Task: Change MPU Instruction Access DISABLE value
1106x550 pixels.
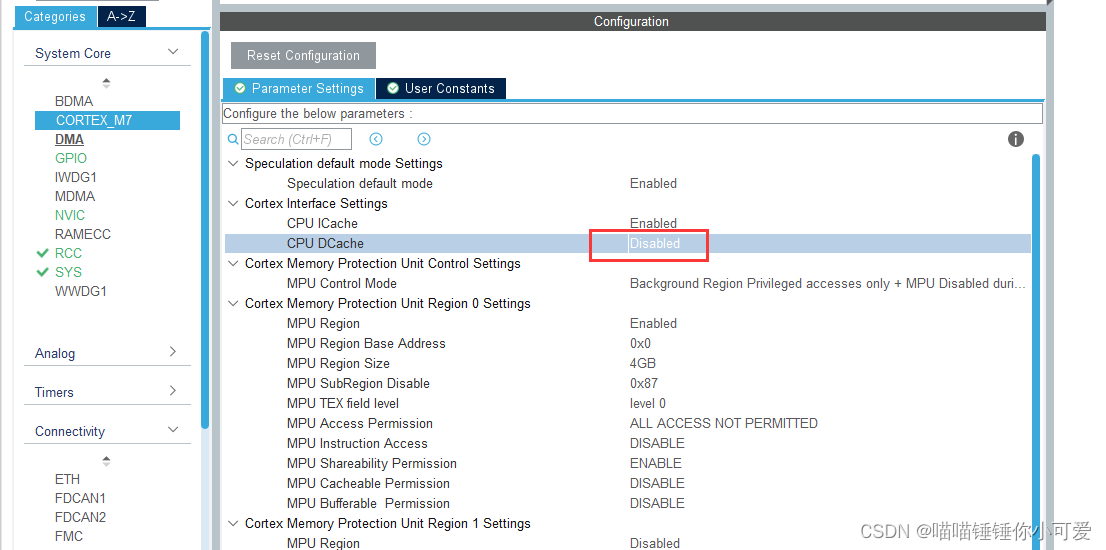Action: coord(657,444)
